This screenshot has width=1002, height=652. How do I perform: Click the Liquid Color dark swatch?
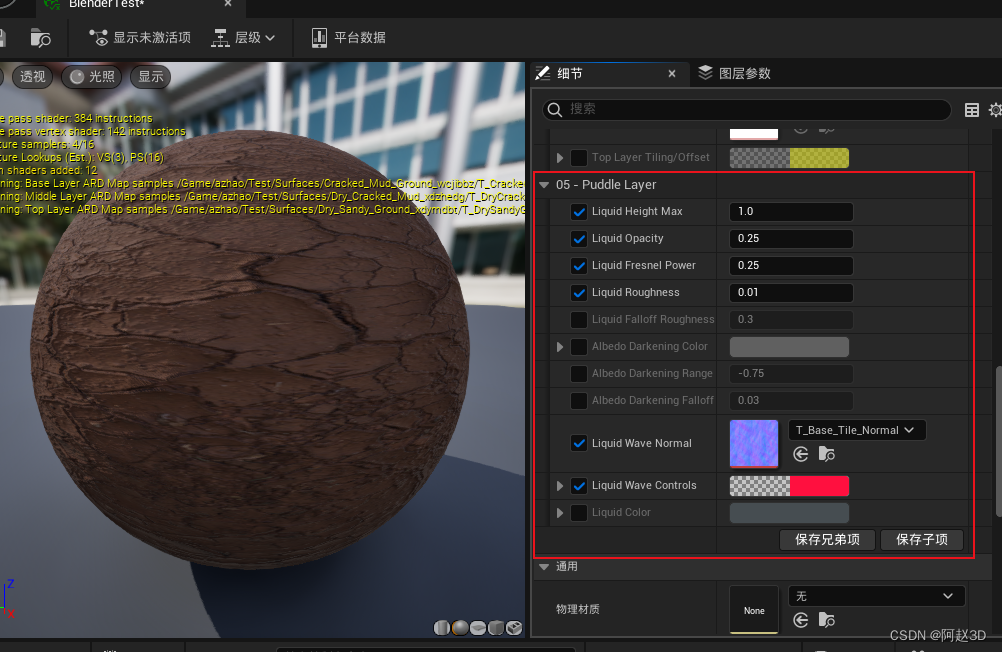coord(789,513)
